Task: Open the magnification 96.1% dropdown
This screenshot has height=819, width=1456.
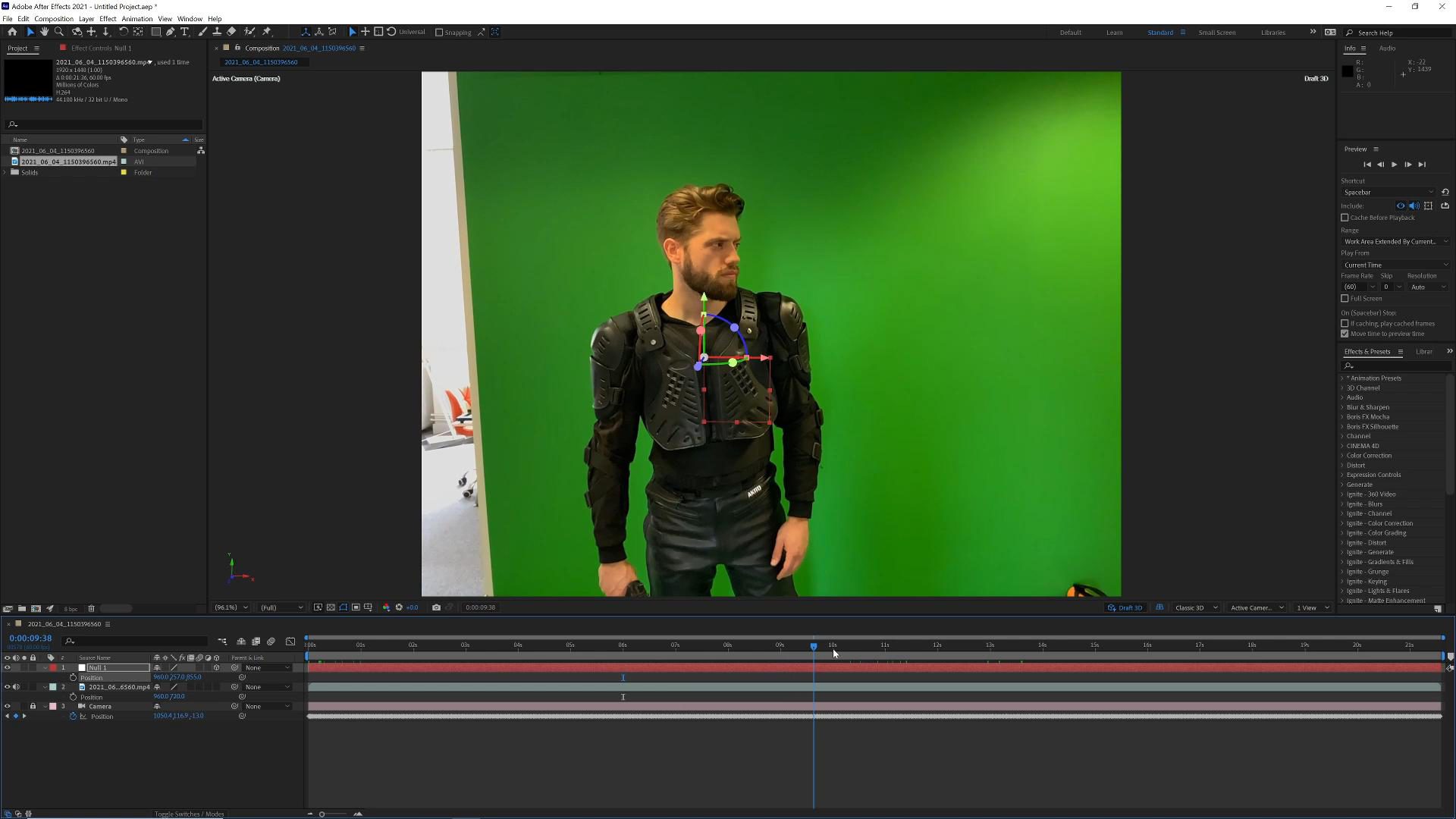Action: pyautogui.click(x=231, y=607)
